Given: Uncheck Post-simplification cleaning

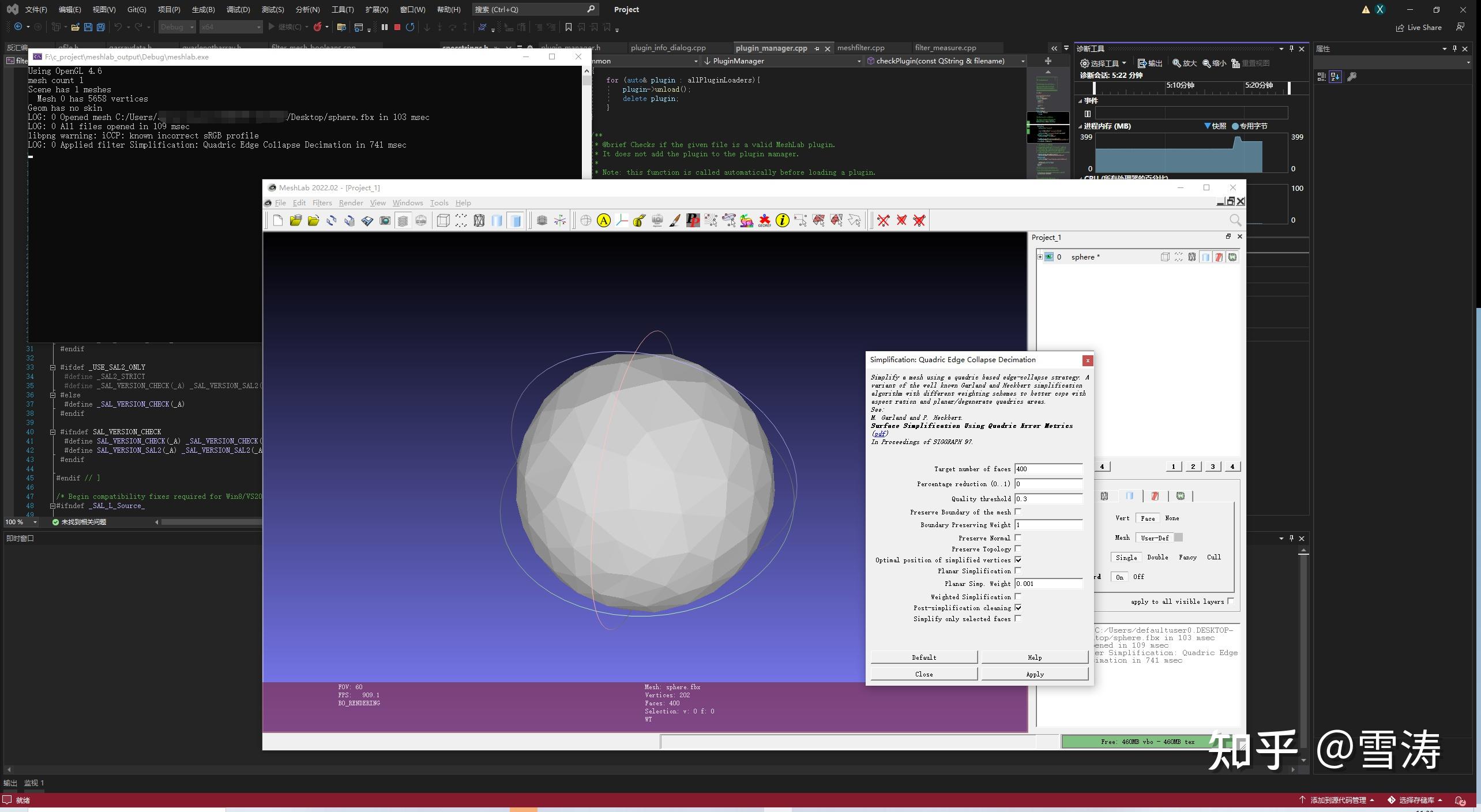Looking at the screenshot, I should coord(1018,607).
